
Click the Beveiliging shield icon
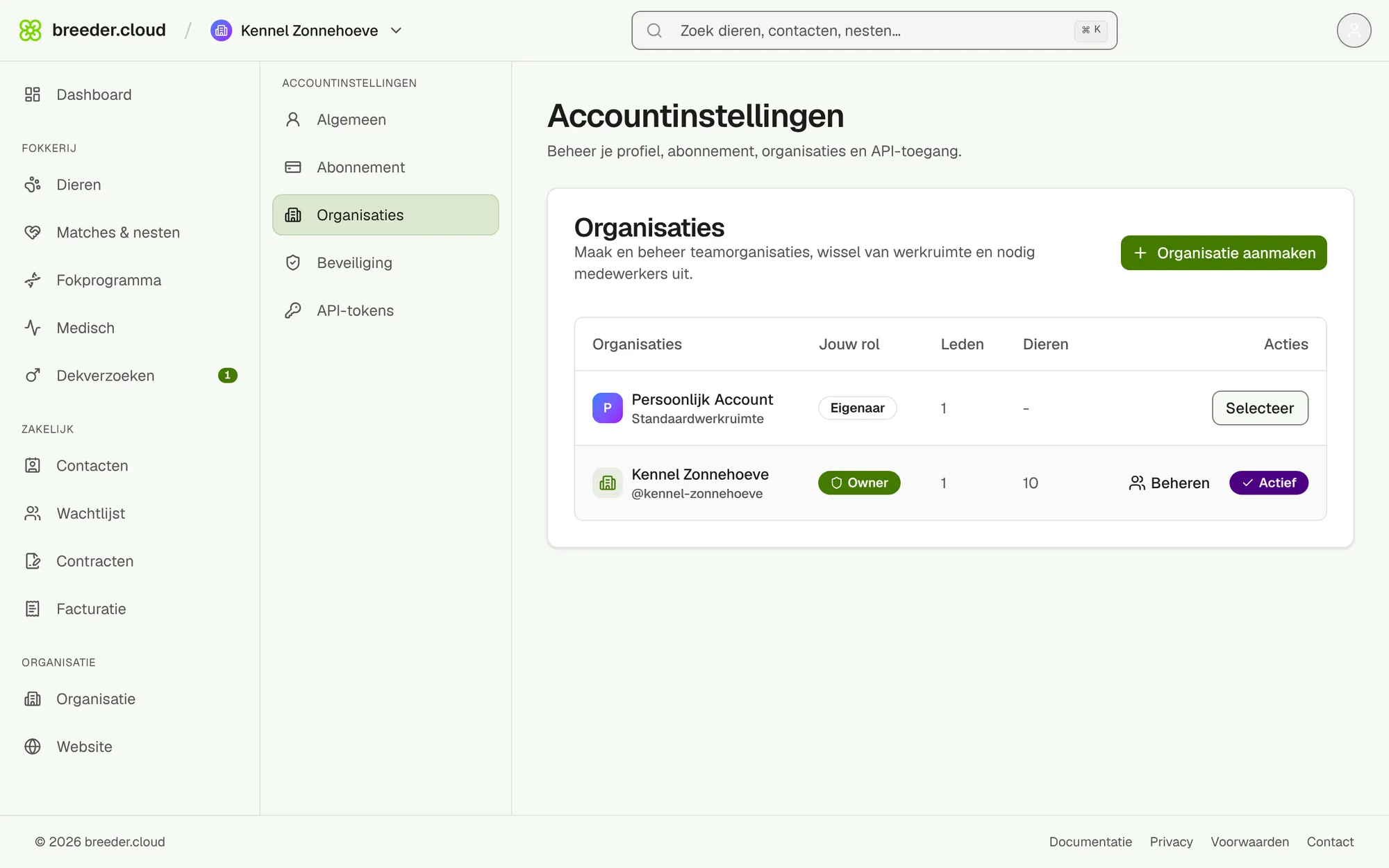coord(293,262)
